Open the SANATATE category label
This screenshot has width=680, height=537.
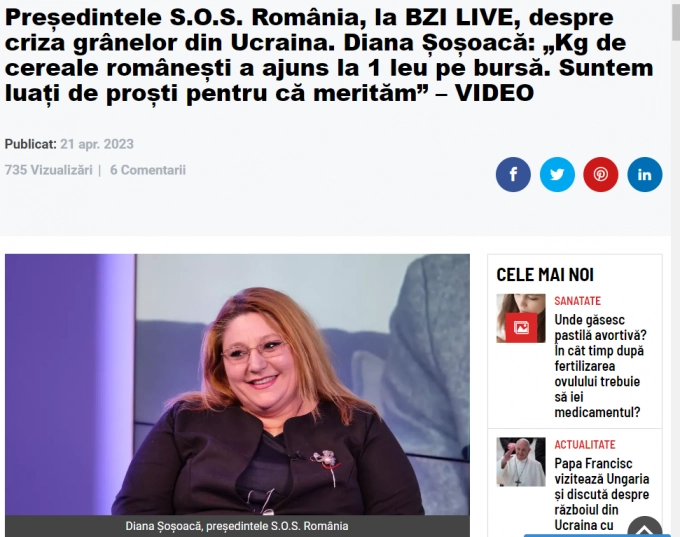[577, 301]
